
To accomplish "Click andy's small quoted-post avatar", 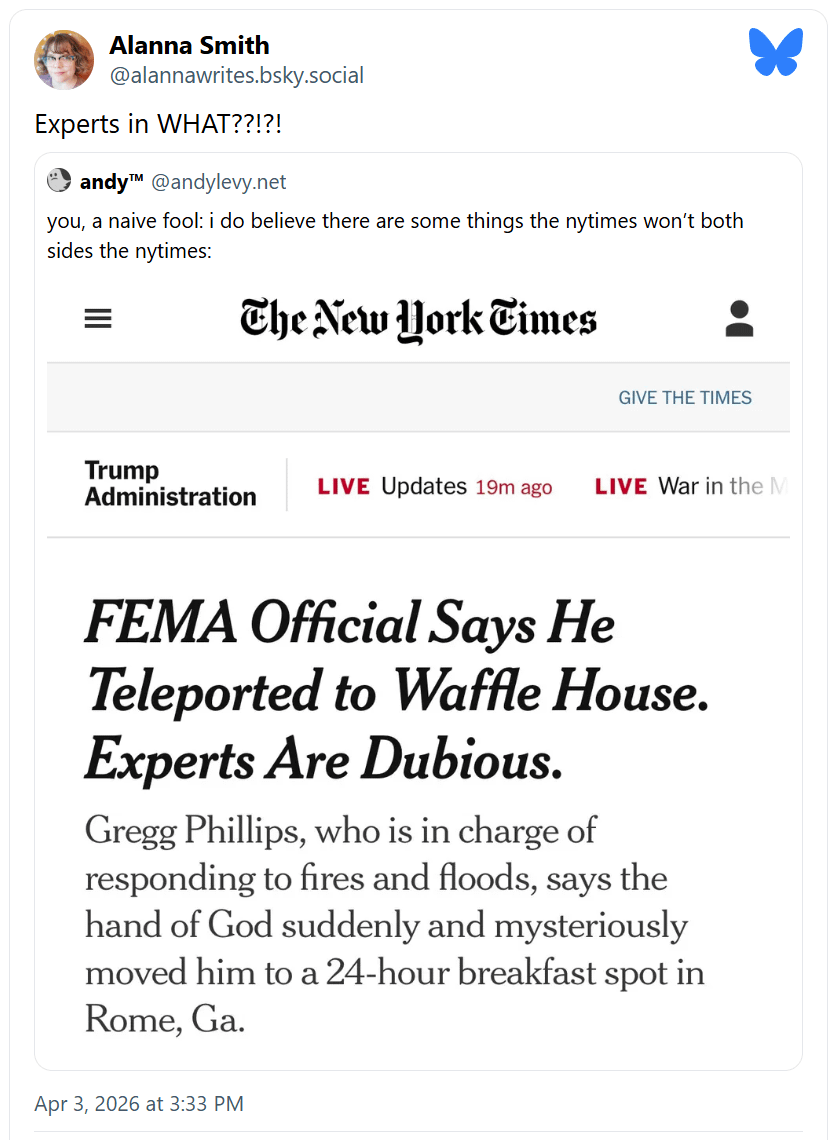I will pos(59,181).
